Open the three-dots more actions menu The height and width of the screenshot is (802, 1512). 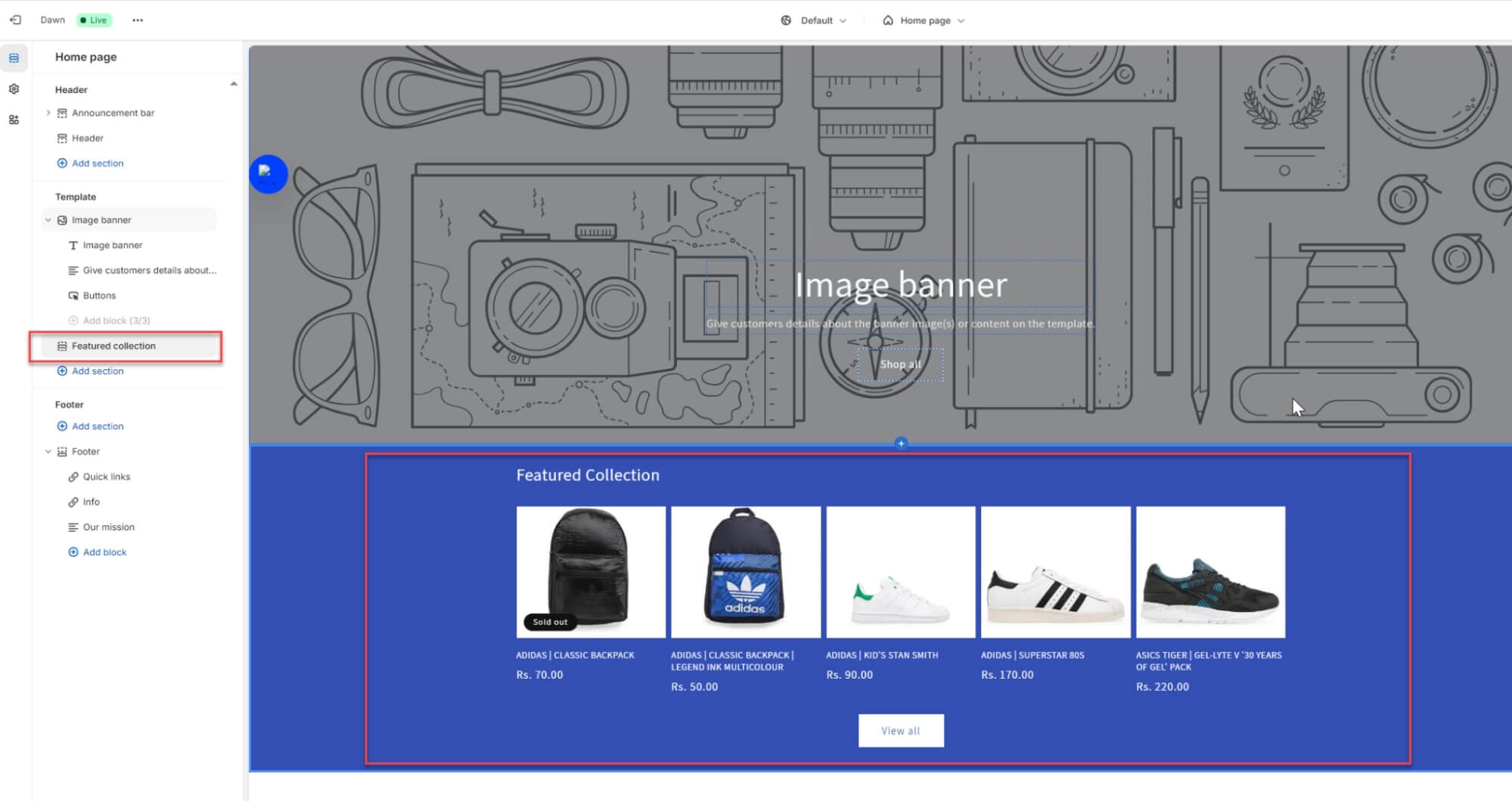[137, 20]
